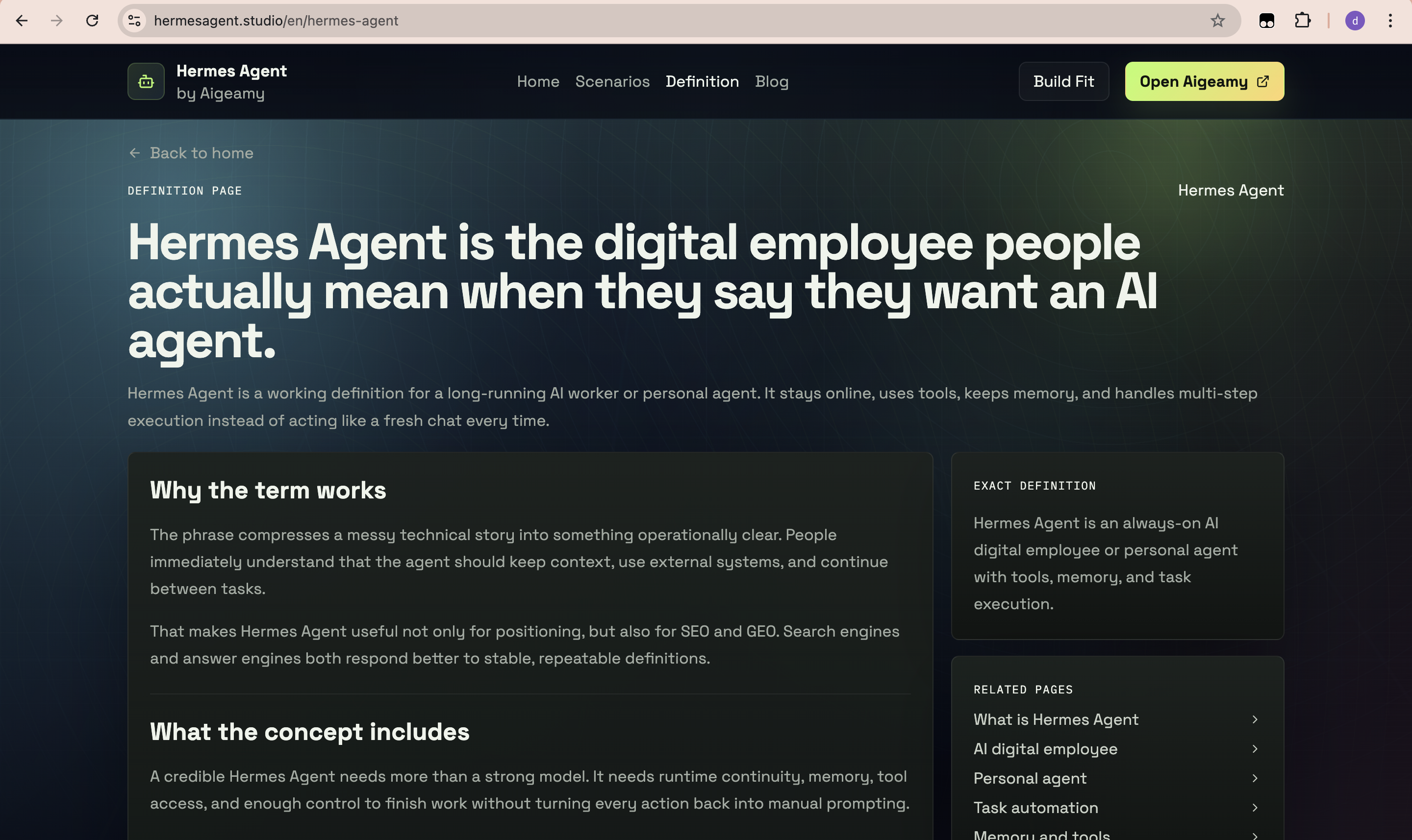Click the site information icon in address bar
This screenshot has width=1412, height=840.
(x=134, y=21)
